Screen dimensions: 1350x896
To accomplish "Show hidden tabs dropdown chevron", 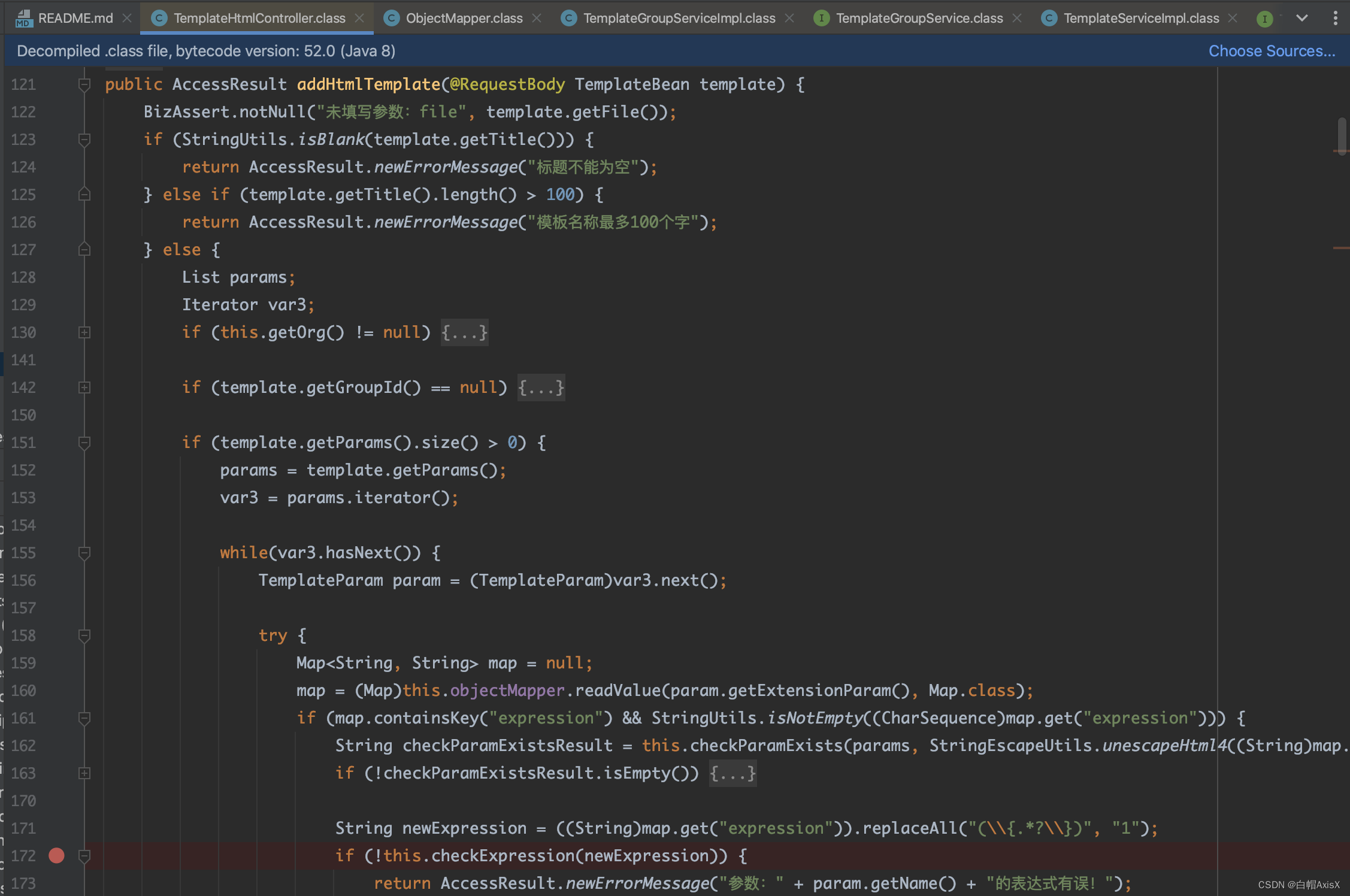I will [x=1301, y=18].
